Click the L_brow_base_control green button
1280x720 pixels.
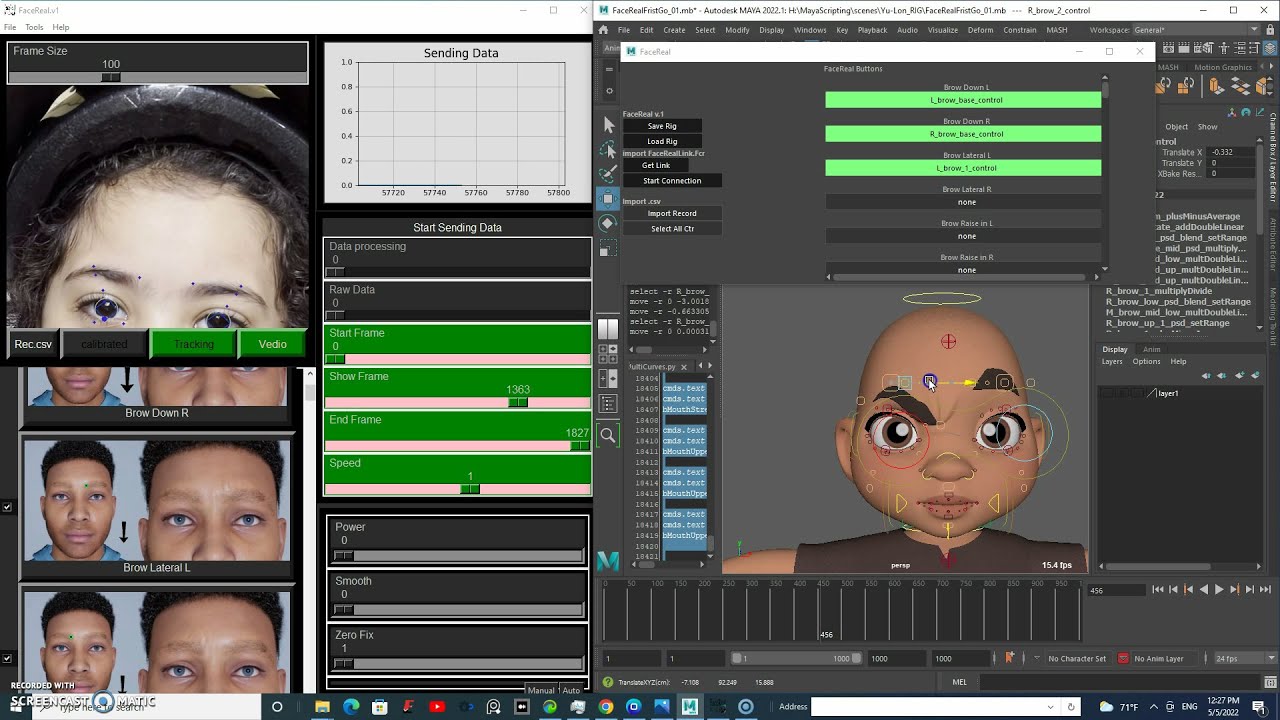tap(963, 100)
